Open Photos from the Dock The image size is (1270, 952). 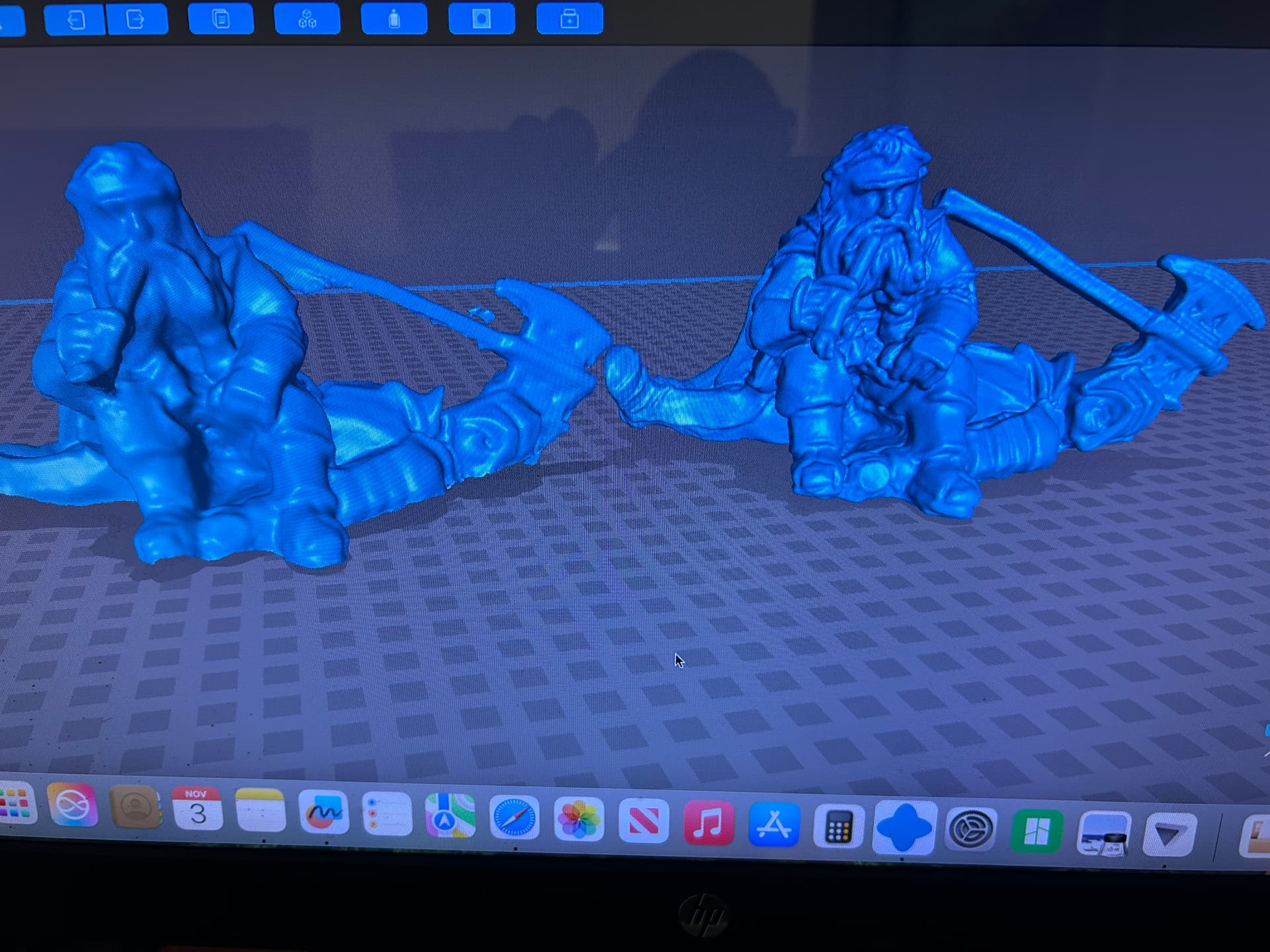tap(579, 820)
